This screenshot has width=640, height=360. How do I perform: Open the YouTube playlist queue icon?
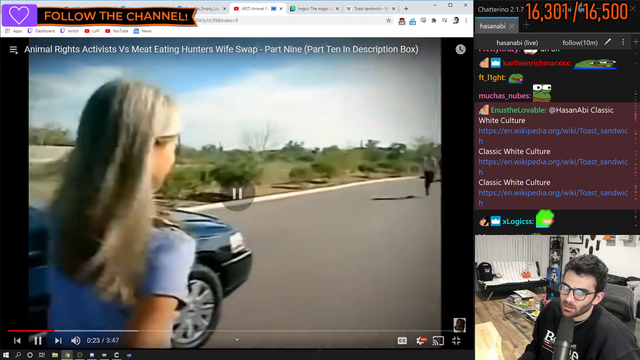(13, 50)
